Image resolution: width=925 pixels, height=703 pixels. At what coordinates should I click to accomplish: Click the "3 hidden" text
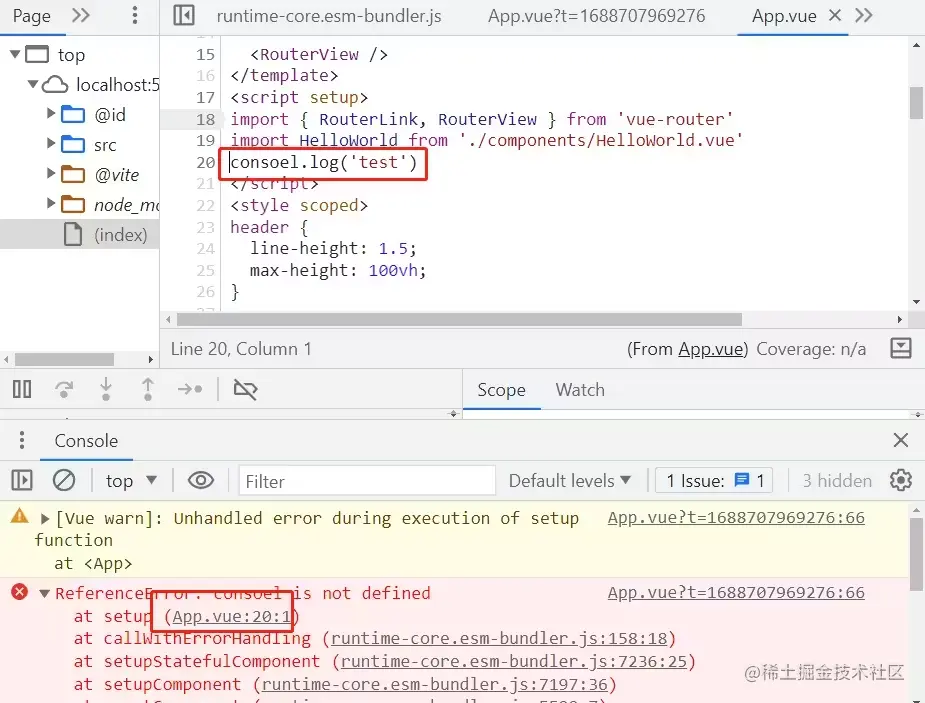pos(837,481)
